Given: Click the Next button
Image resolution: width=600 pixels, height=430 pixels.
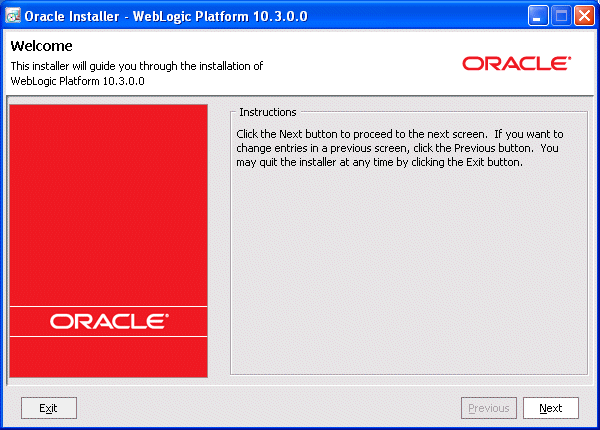Looking at the screenshot, I should [x=551, y=408].
